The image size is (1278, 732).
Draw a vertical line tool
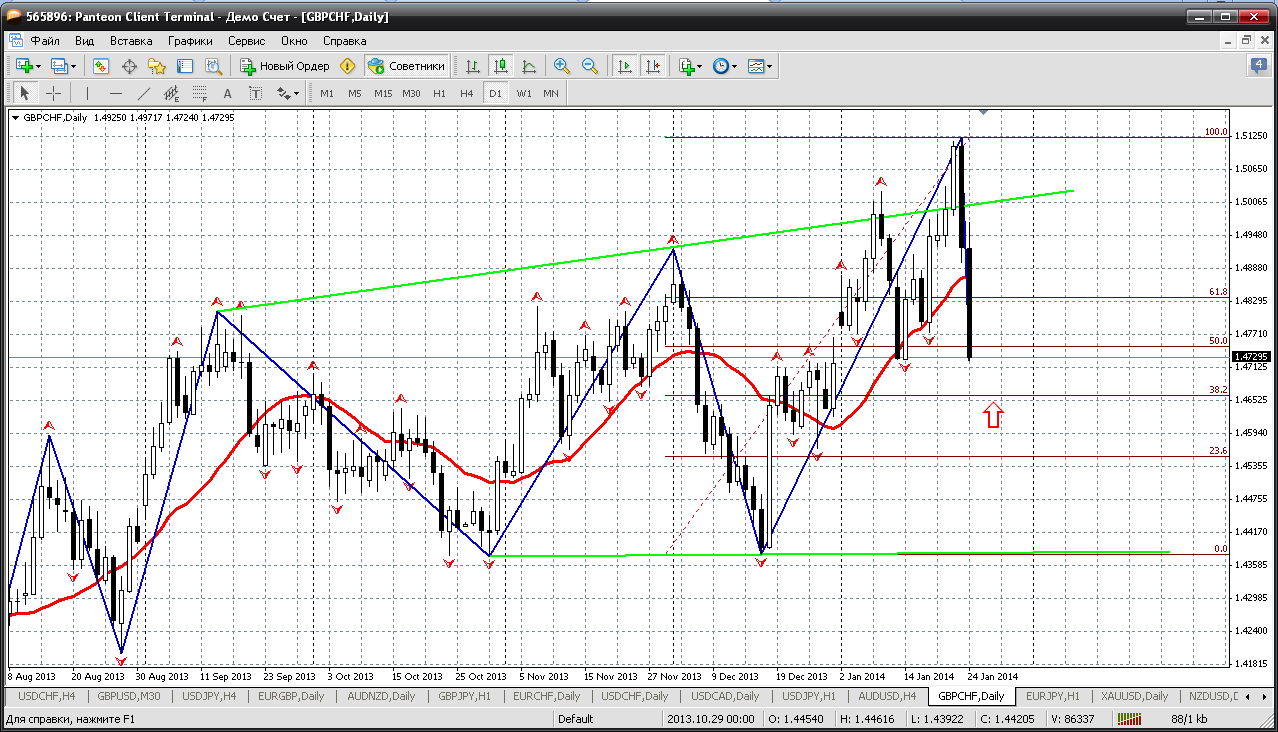pos(87,93)
